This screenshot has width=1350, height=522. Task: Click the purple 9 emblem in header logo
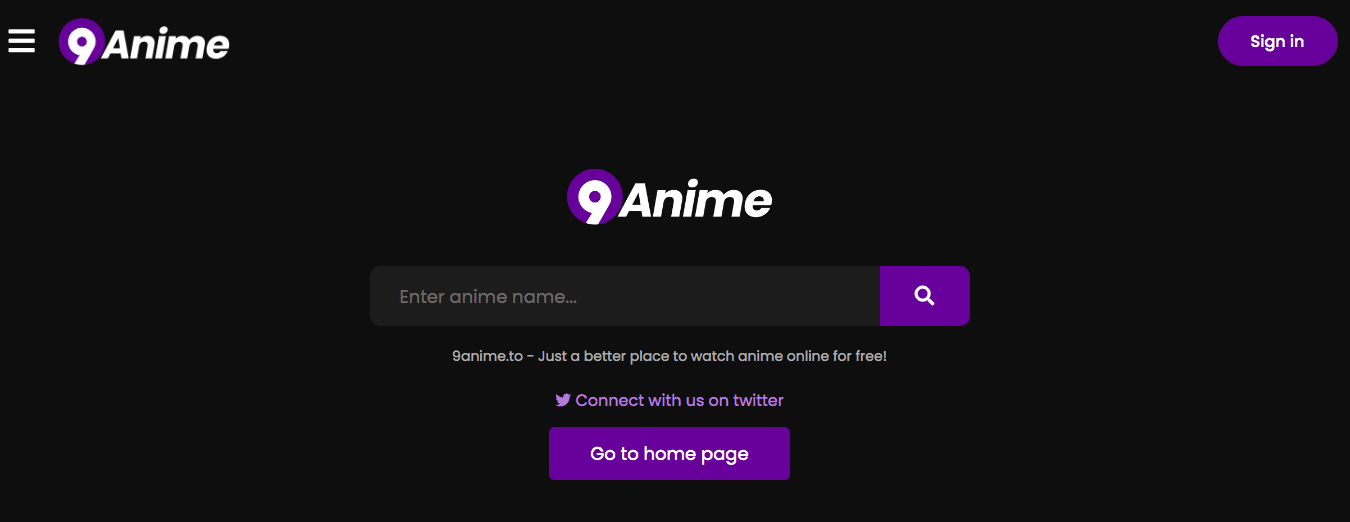click(81, 42)
